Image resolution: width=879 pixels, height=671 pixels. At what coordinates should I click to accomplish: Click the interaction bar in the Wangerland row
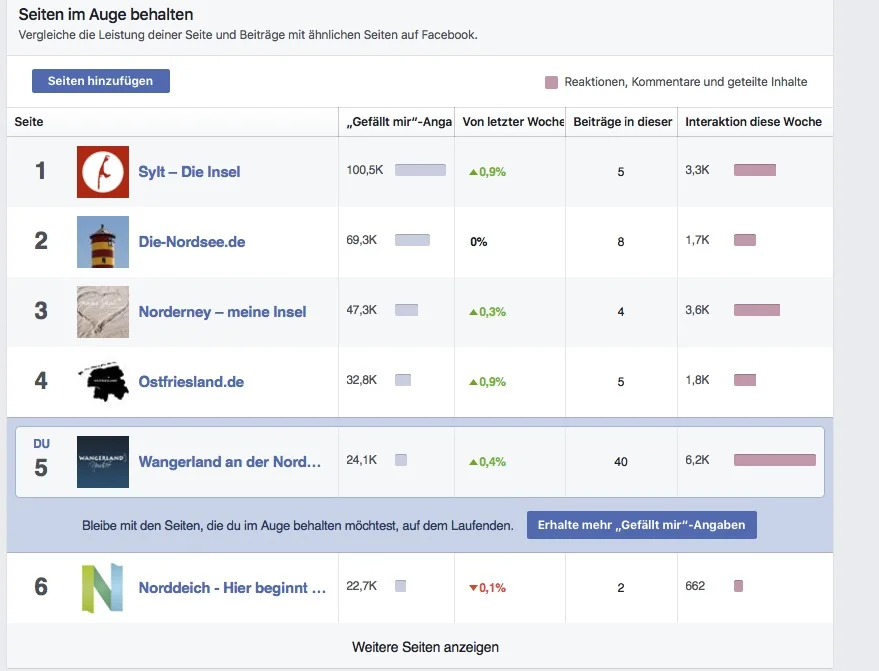(x=775, y=460)
